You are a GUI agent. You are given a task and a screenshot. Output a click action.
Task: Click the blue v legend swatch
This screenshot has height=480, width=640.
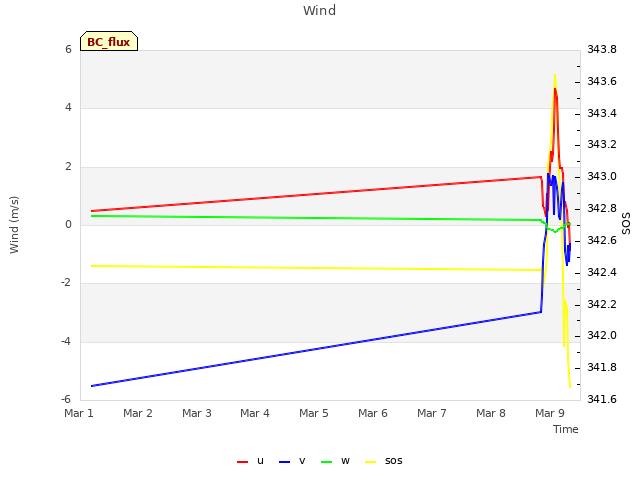tap(284, 462)
